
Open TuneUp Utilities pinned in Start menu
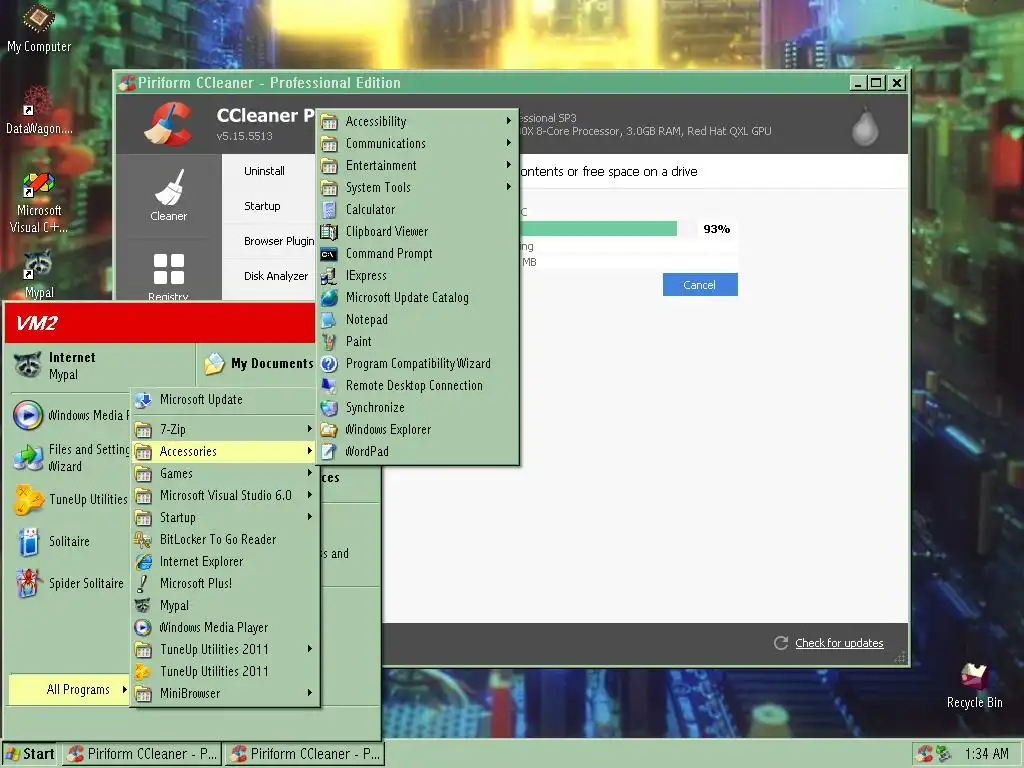69,500
